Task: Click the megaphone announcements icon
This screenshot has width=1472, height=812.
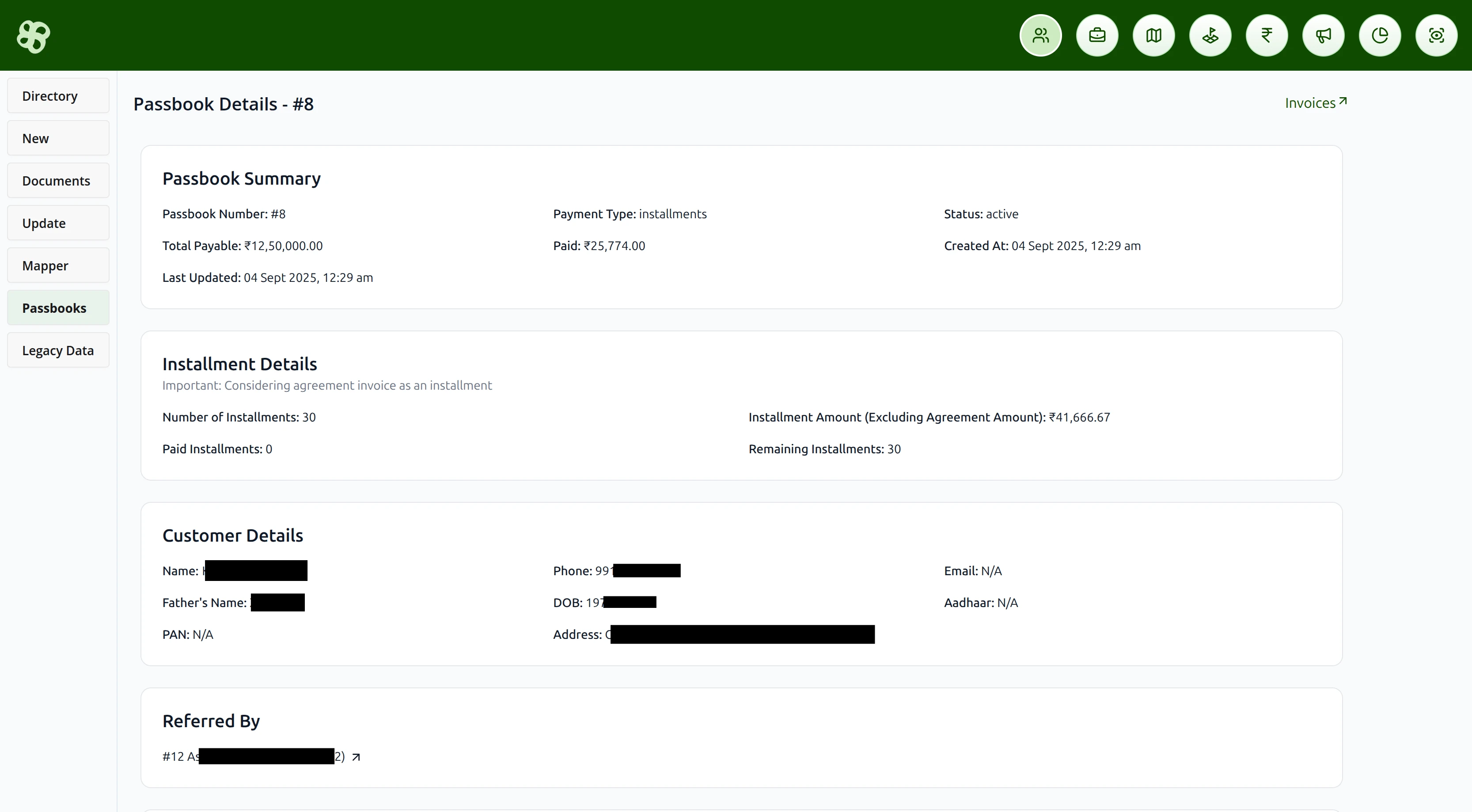Action: (1323, 35)
